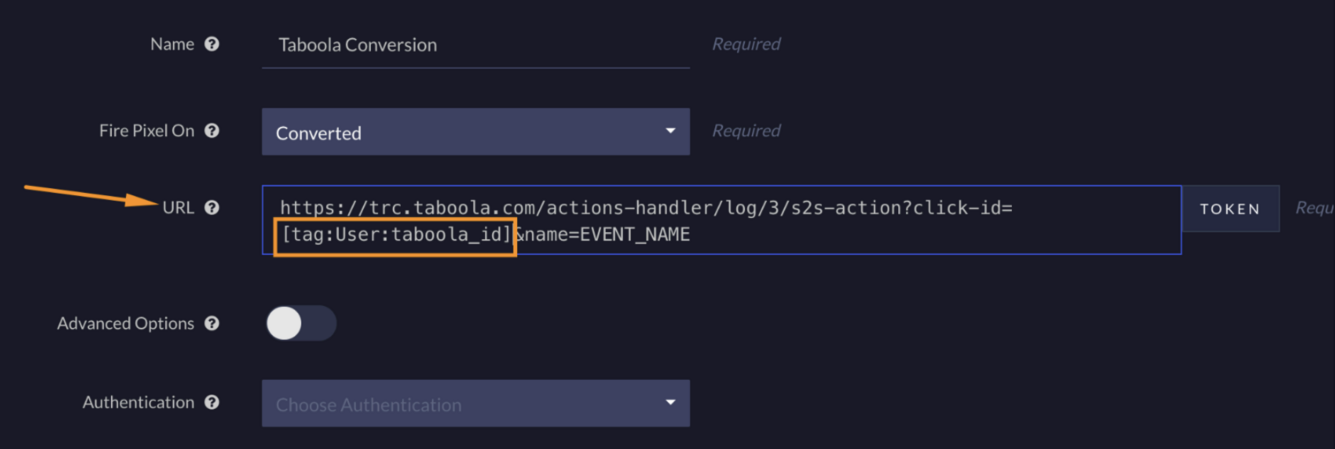Open the Fire Pixel On dropdown showing Converted
This screenshot has height=449, width=1335.
[476, 132]
